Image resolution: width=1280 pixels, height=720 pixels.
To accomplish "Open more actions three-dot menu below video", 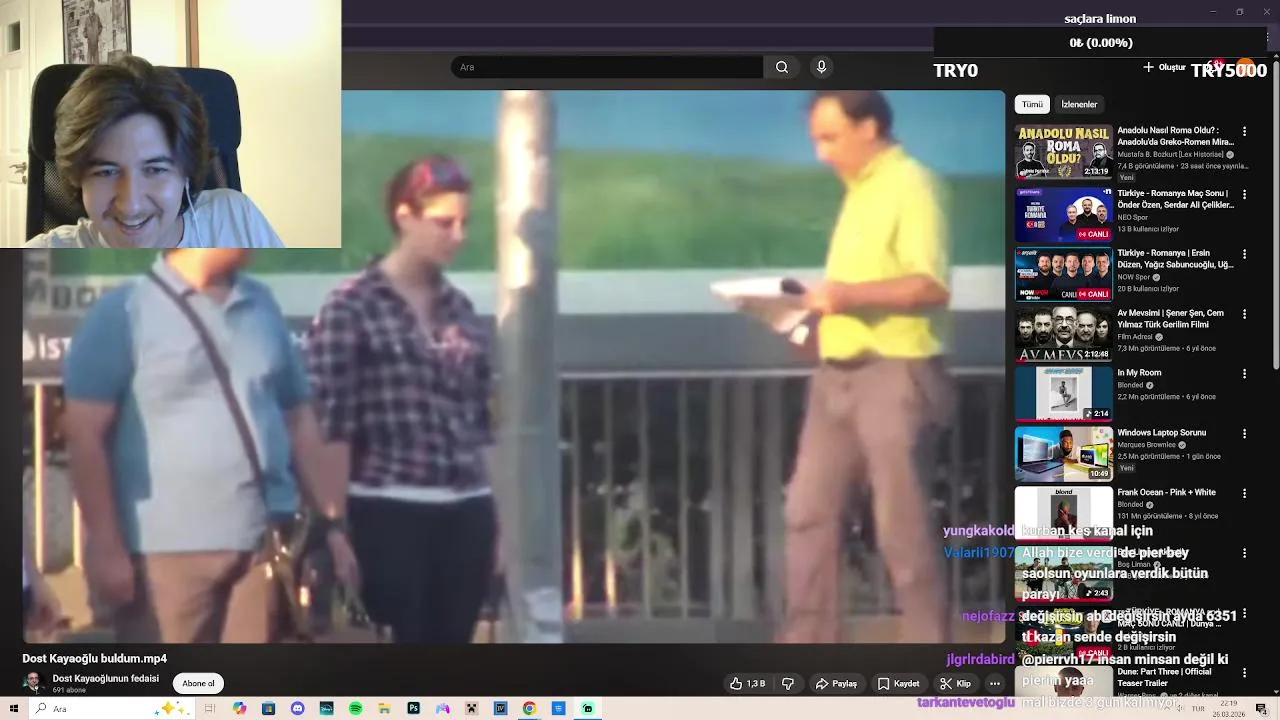I will (x=994, y=684).
